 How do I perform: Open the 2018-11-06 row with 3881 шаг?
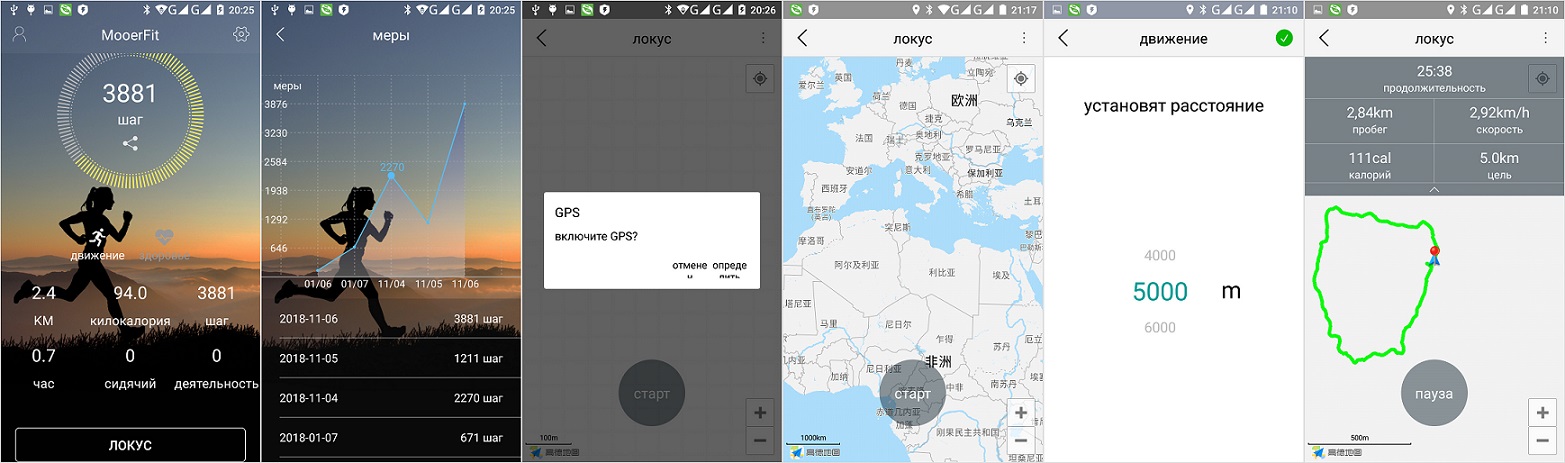pos(391,319)
